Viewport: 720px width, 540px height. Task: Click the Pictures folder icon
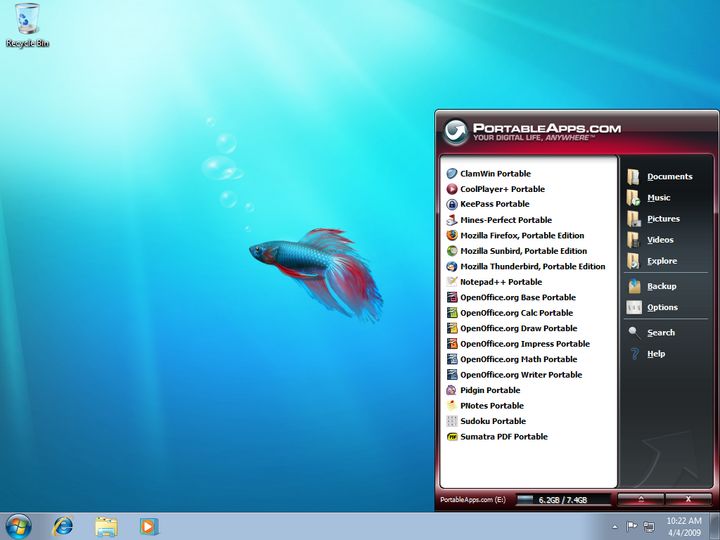pyautogui.click(x=634, y=219)
